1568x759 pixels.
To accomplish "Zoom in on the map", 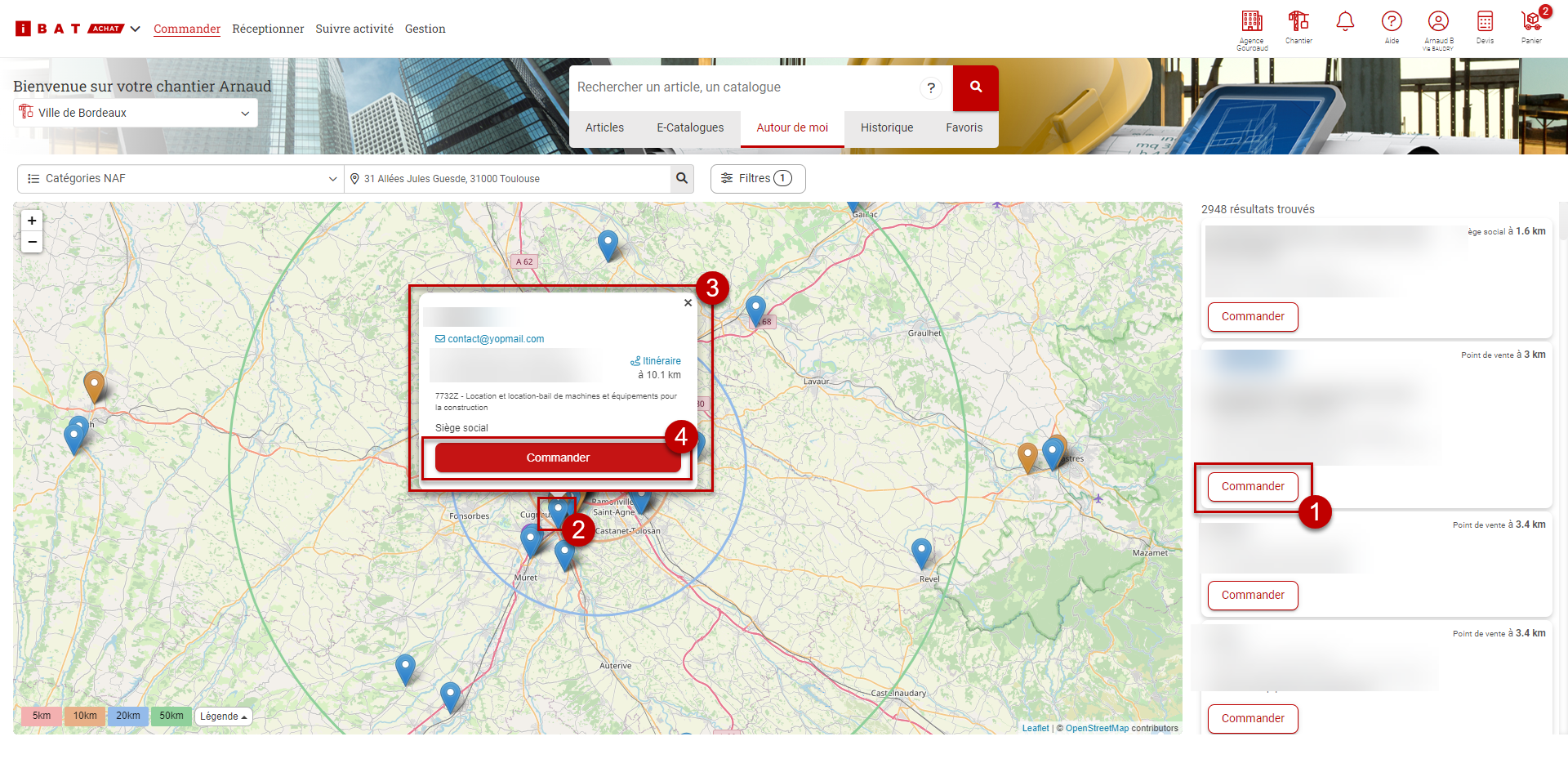I will tap(32, 221).
